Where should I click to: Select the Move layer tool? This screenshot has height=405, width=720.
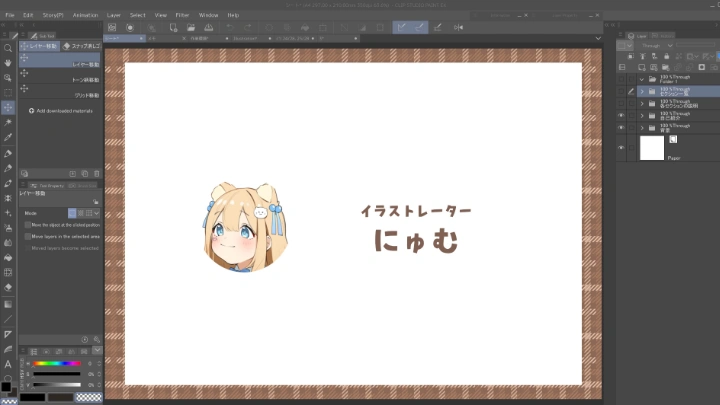pos(8,107)
